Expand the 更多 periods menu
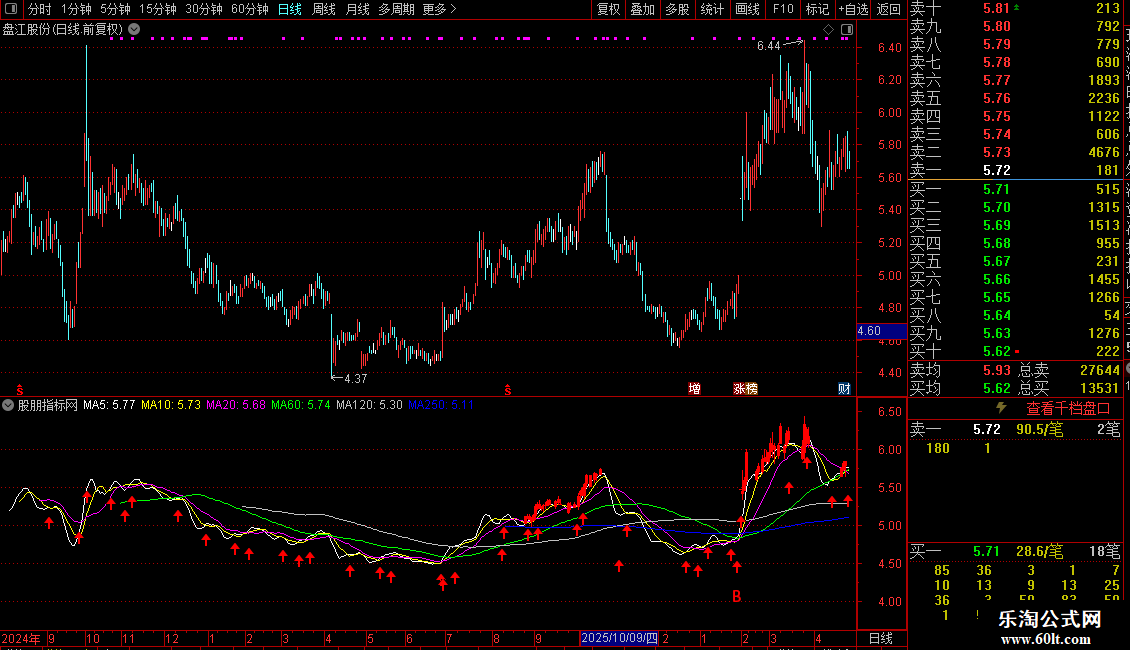 [439, 9]
